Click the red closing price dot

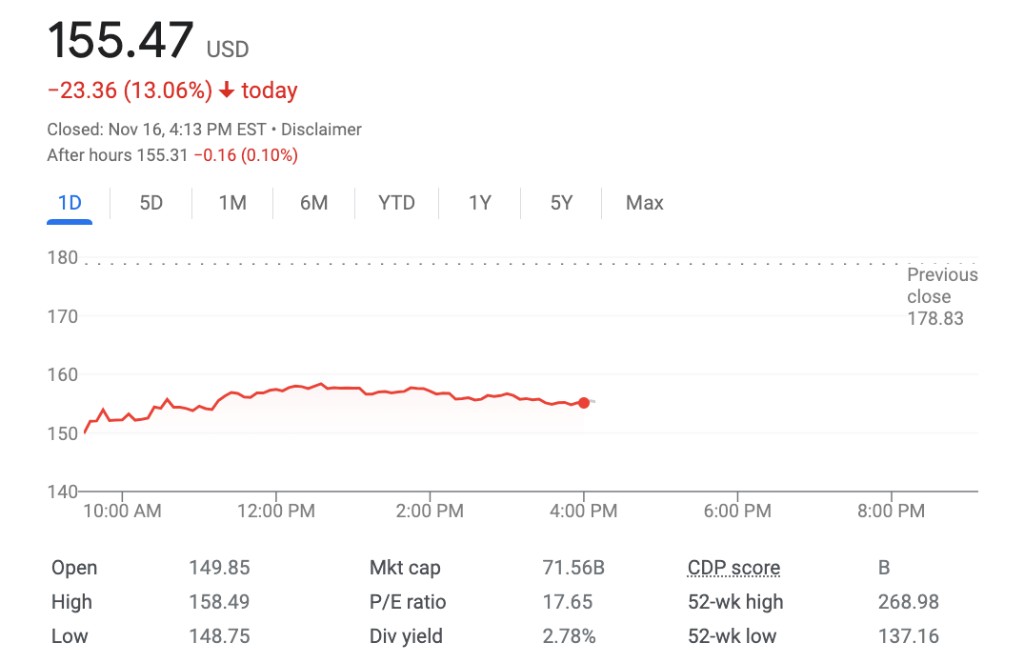point(584,402)
